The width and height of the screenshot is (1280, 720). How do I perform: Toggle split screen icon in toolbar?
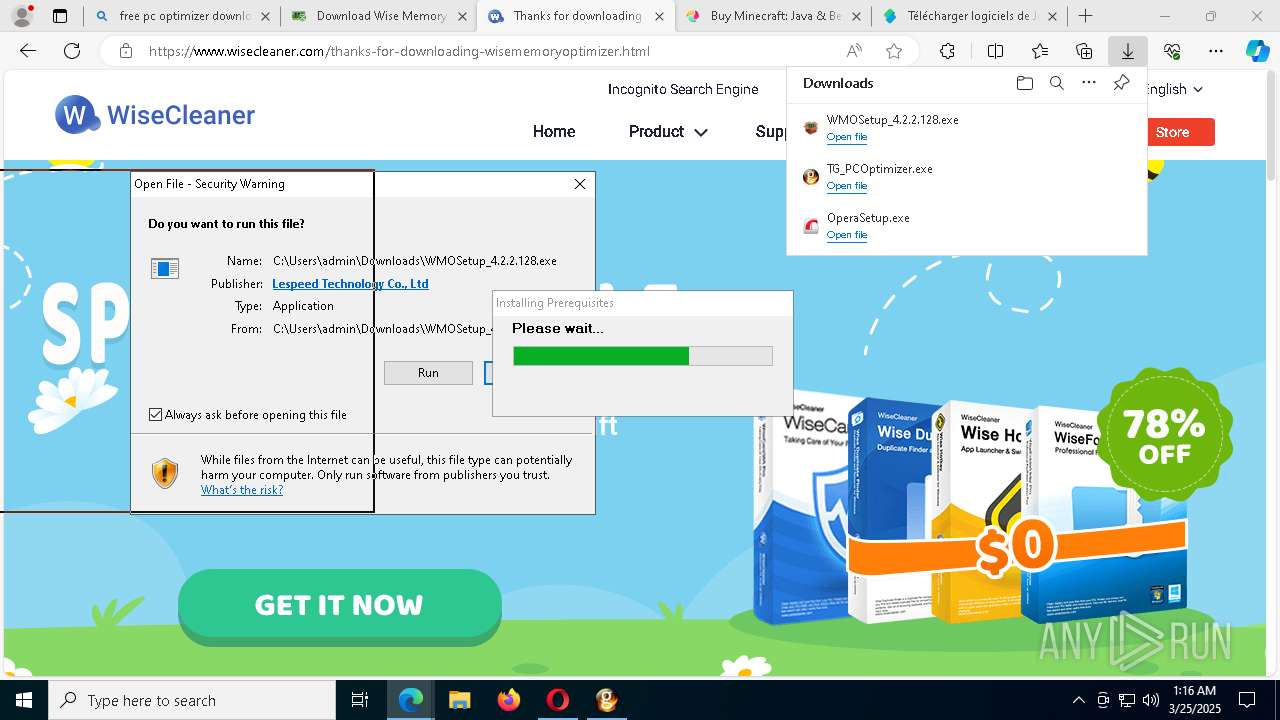click(995, 52)
